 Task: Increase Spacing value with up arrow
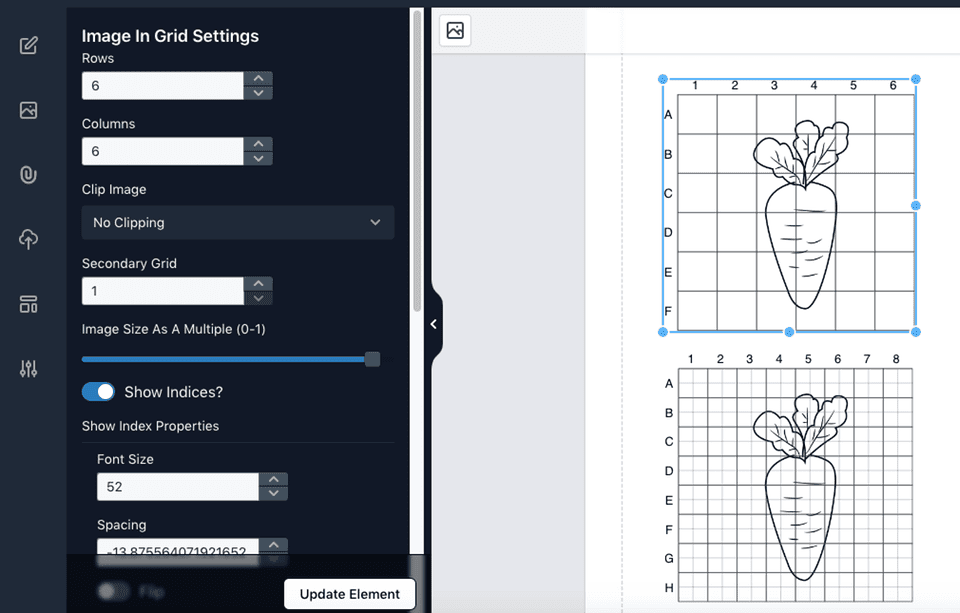click(274, 545)
